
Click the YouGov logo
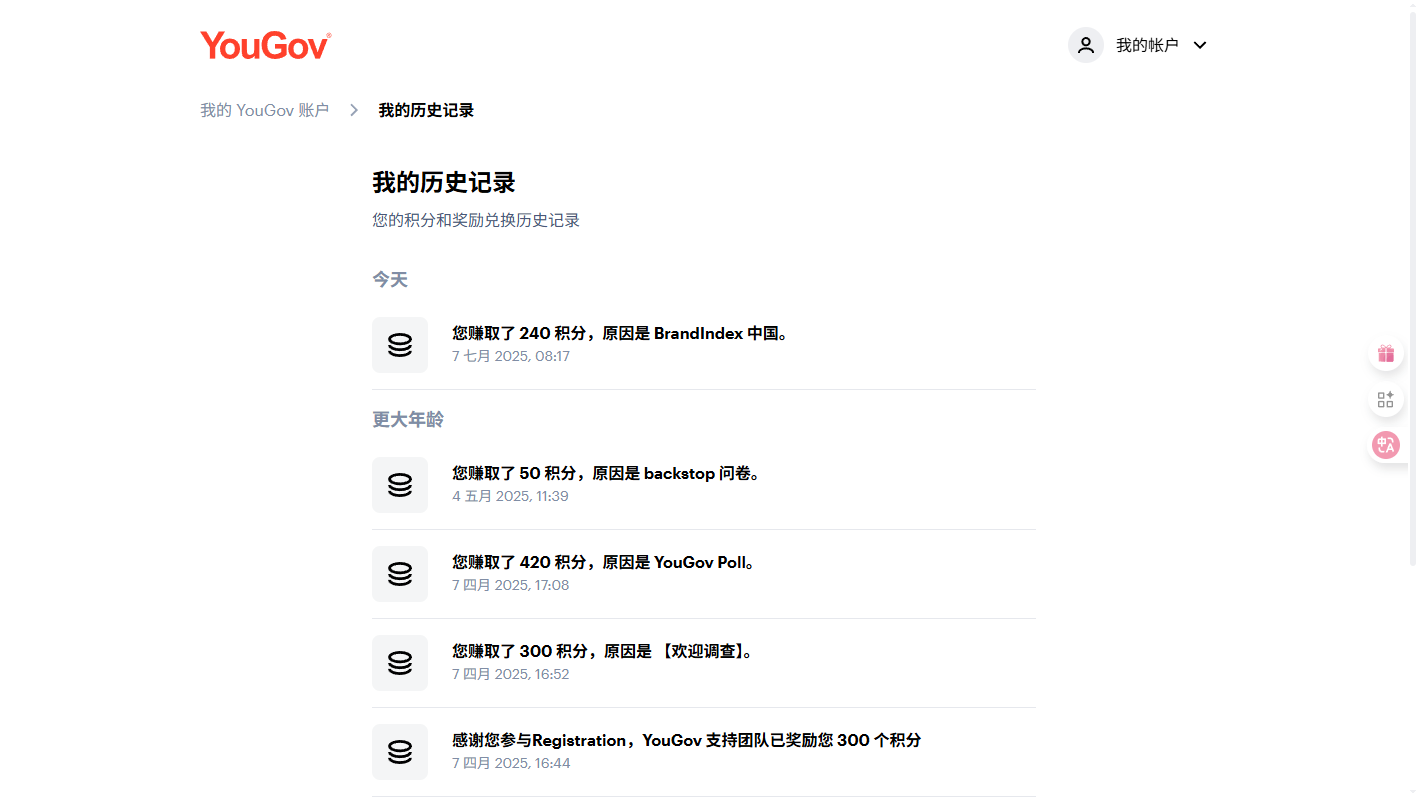[265, 46]
